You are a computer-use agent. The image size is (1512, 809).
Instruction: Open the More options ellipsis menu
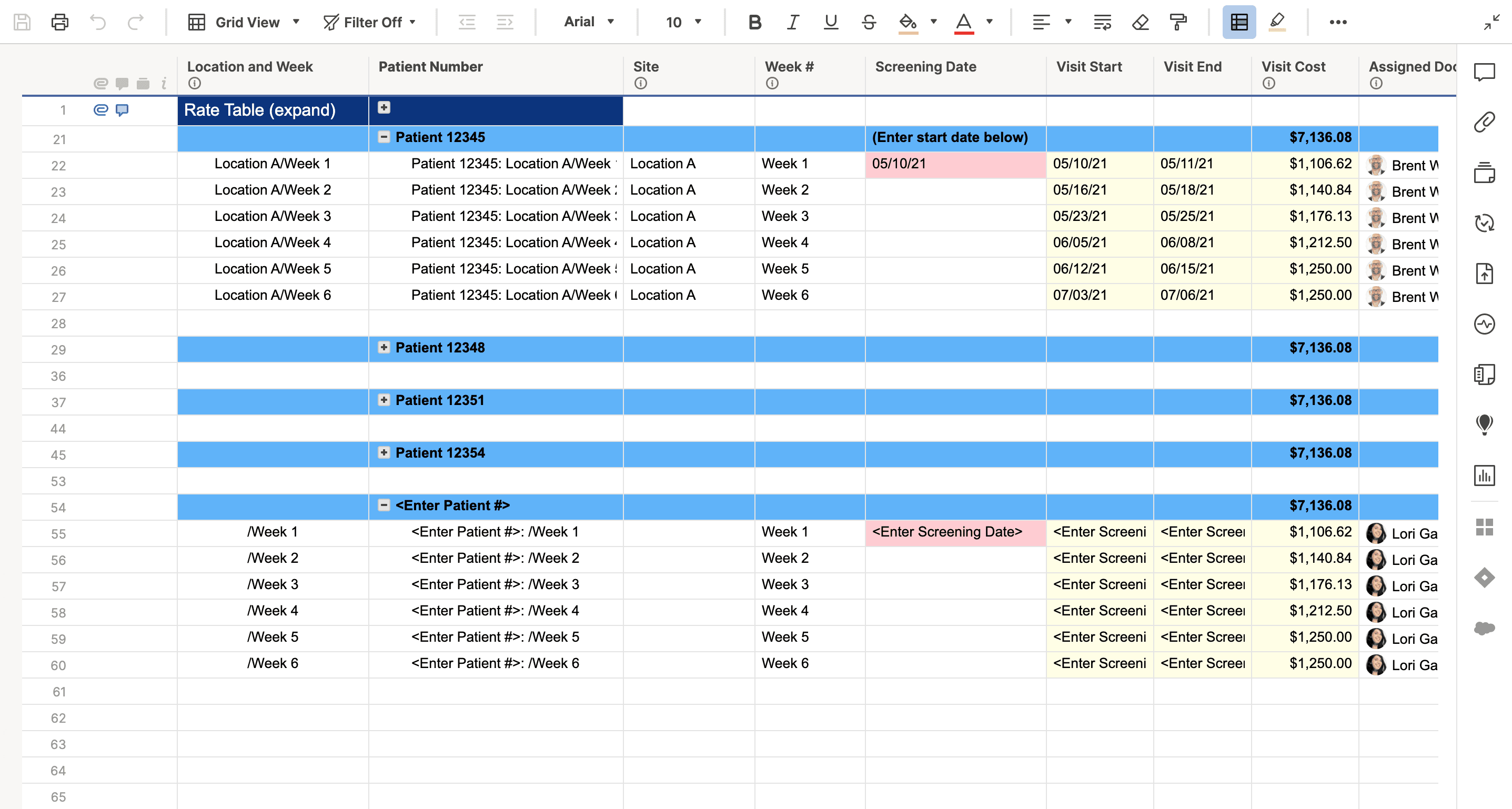pos(1339,22)
